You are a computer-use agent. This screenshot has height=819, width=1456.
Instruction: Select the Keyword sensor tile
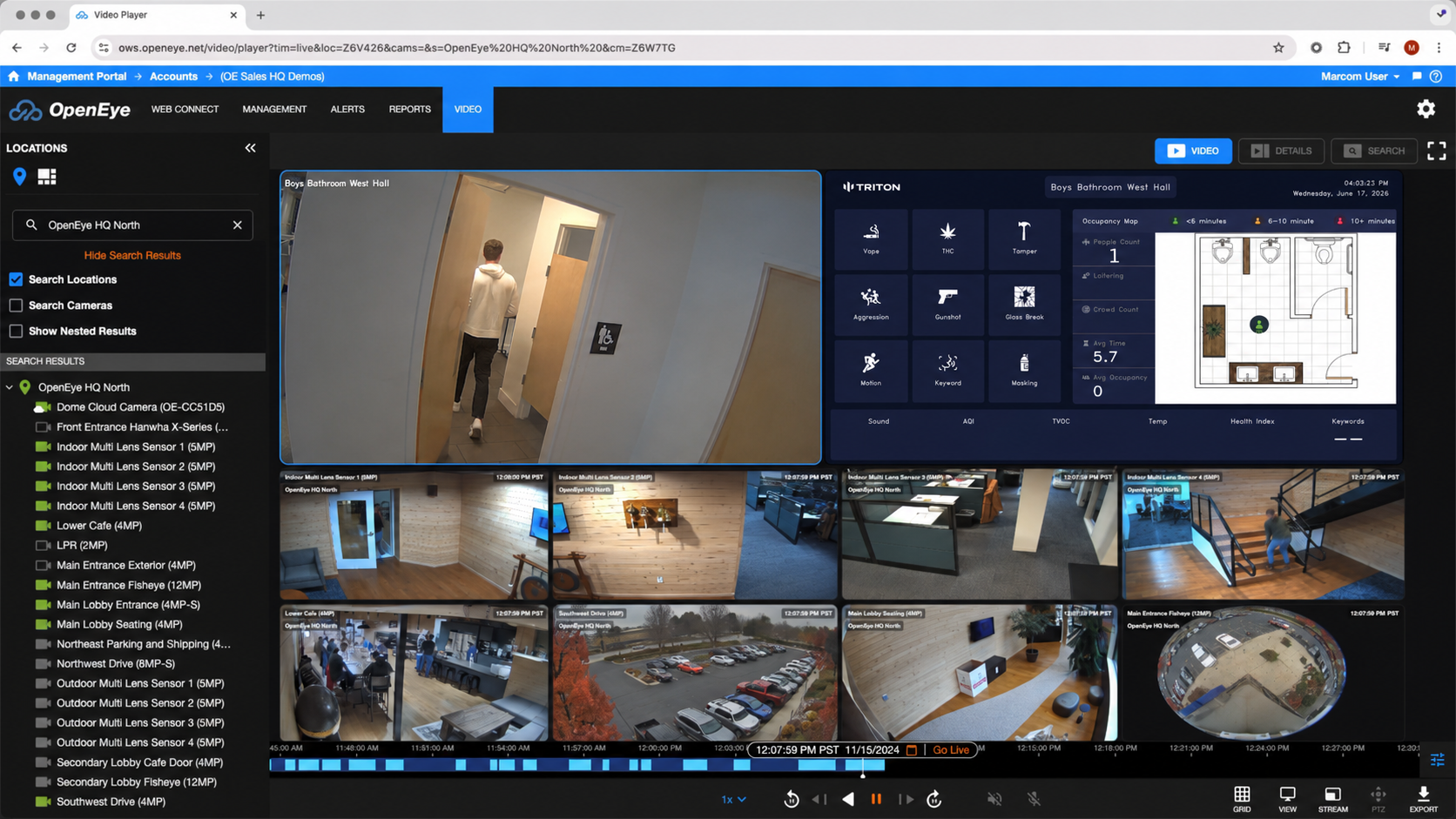coord(947,371)
